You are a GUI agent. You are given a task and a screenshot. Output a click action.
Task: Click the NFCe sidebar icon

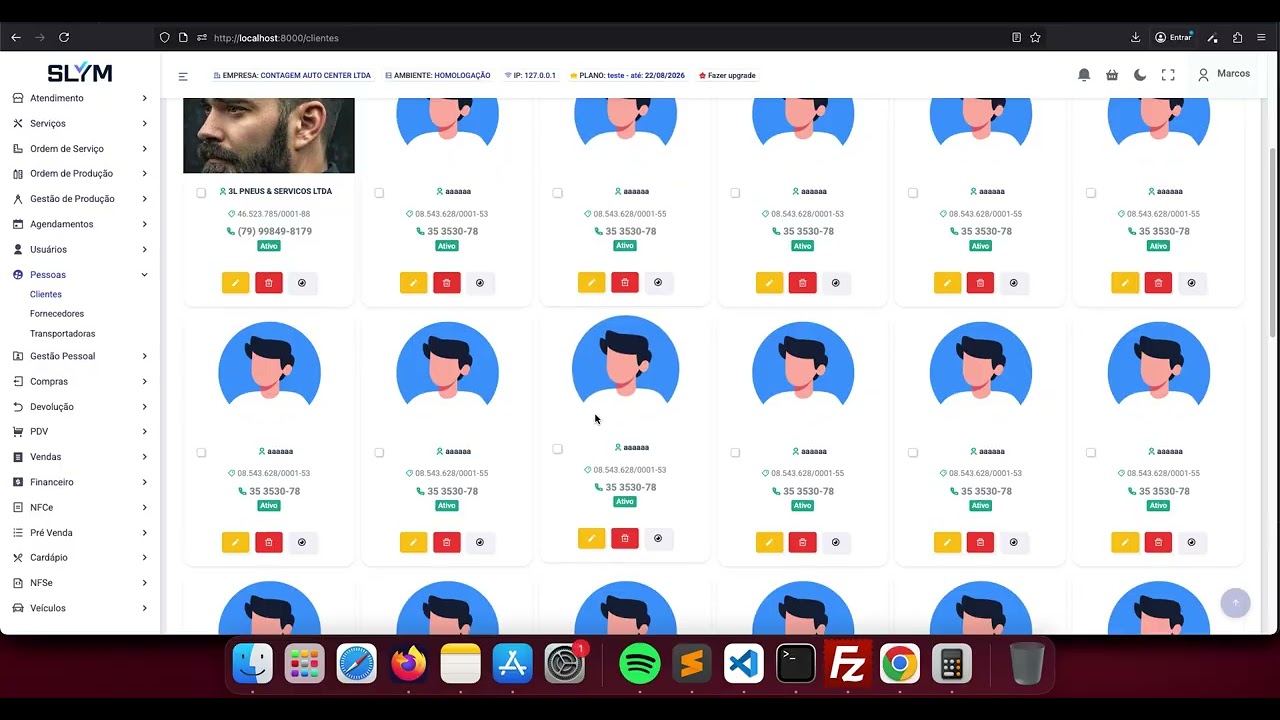click(x=18, y=507)
